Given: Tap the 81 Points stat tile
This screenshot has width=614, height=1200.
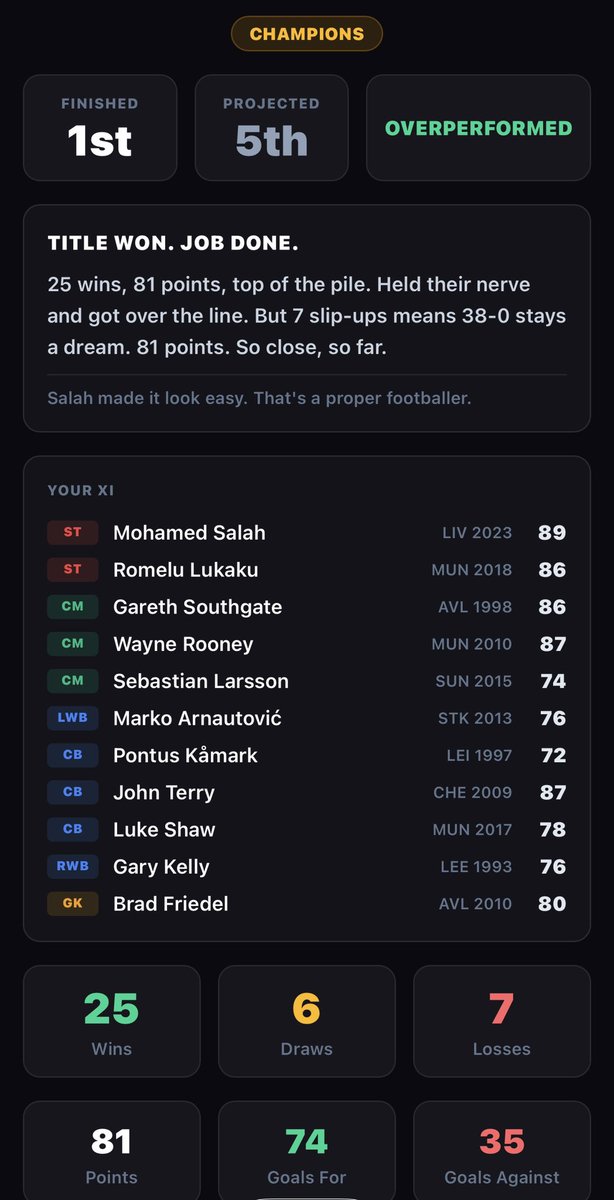Looking at the screenshot, I should (111, 1151).
